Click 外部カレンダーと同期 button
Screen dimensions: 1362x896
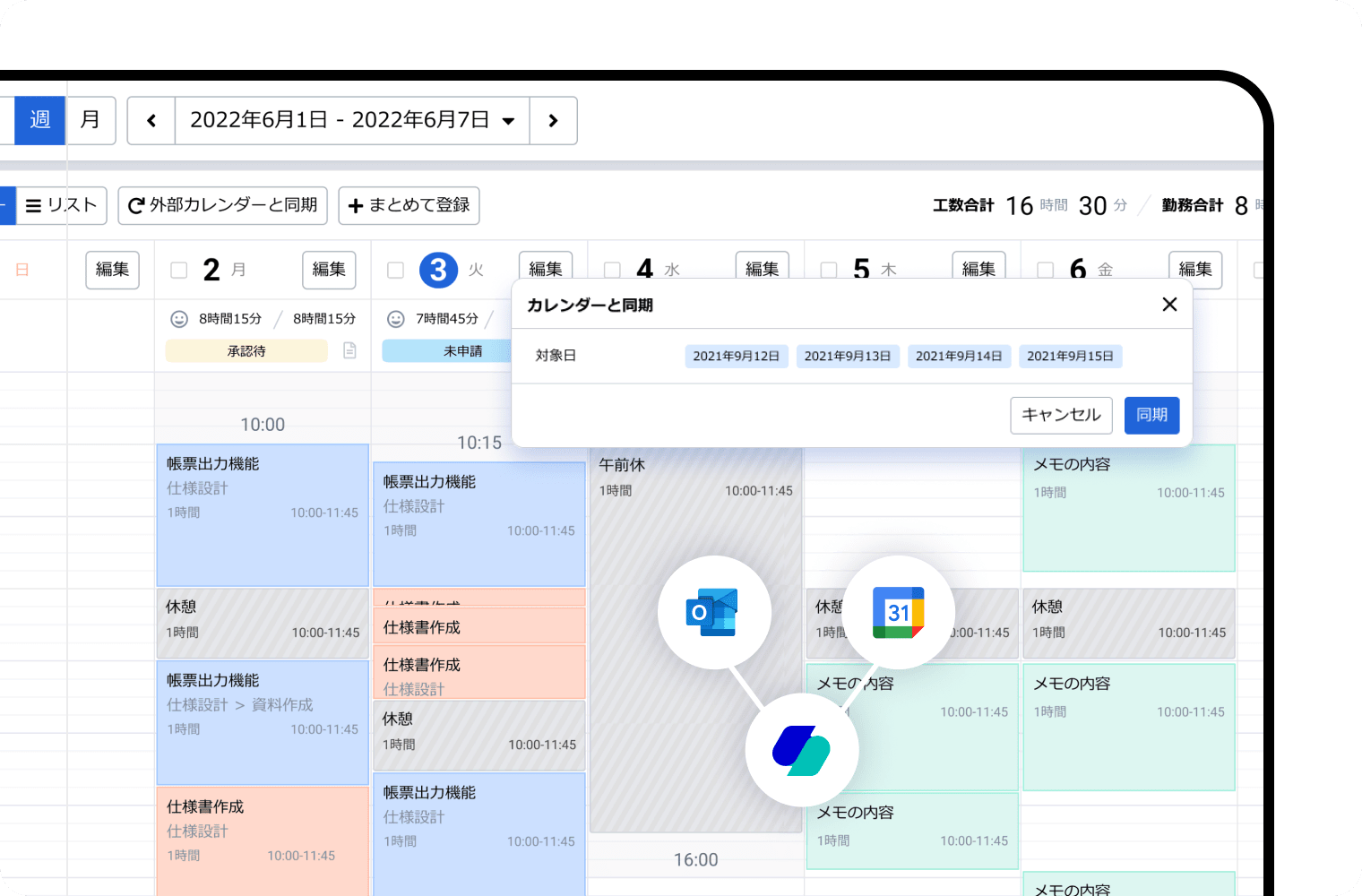click(223, 205)
